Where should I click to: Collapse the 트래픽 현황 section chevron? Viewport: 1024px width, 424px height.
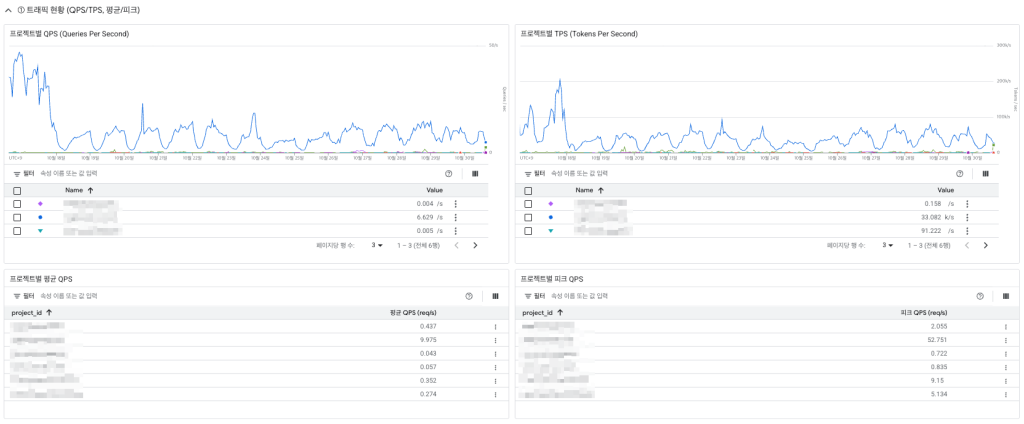click(x=8, y=11)
